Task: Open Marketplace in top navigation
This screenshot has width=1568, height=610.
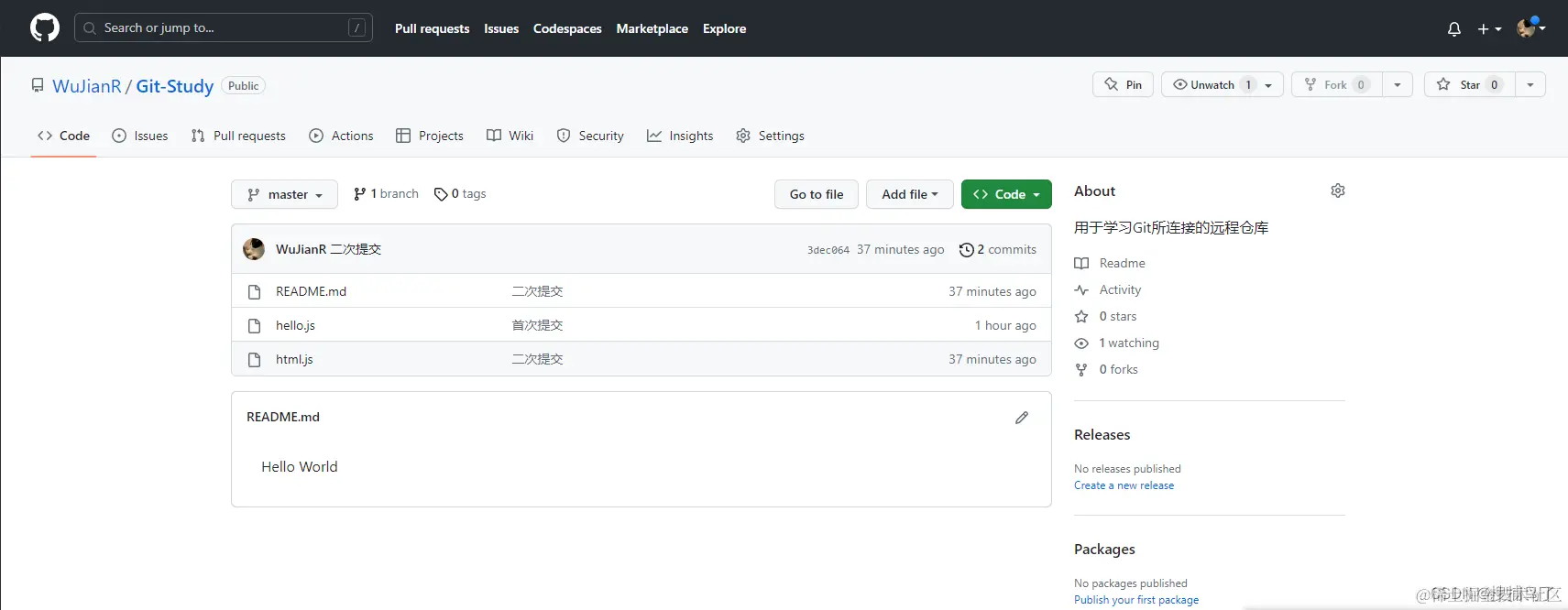Action: pyautogui.click(x=652, y=28)
